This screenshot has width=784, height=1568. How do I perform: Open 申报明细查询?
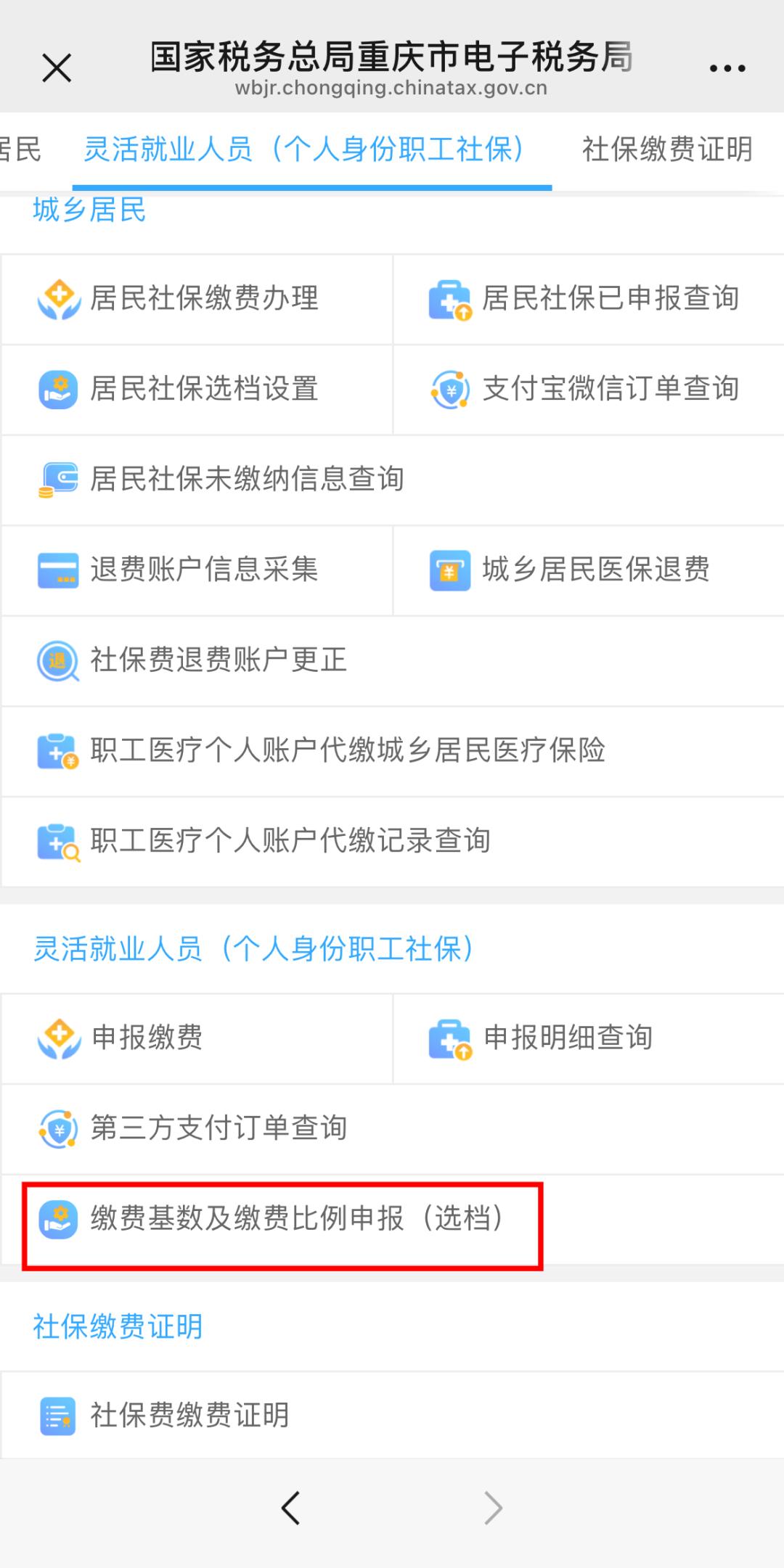[568, 1038]
